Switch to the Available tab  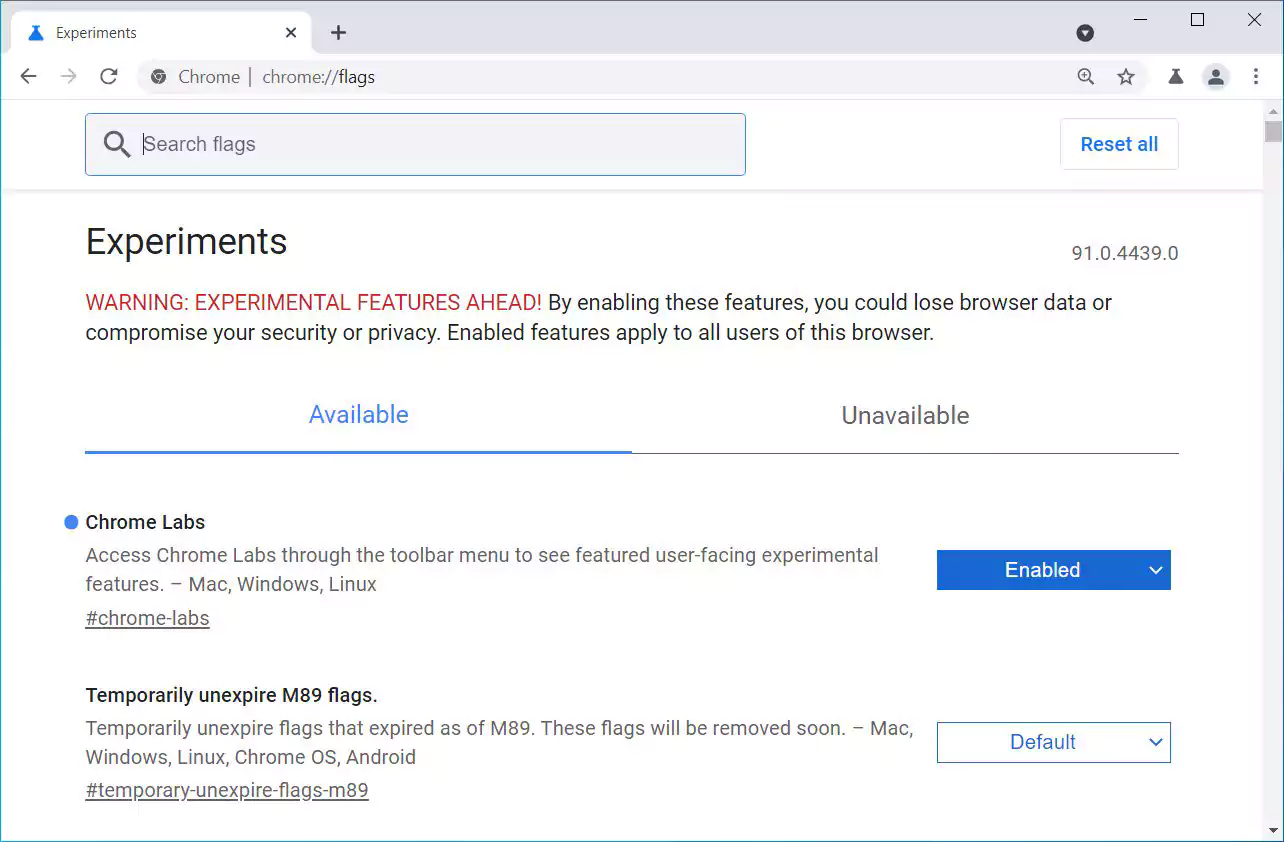(358, 415)
